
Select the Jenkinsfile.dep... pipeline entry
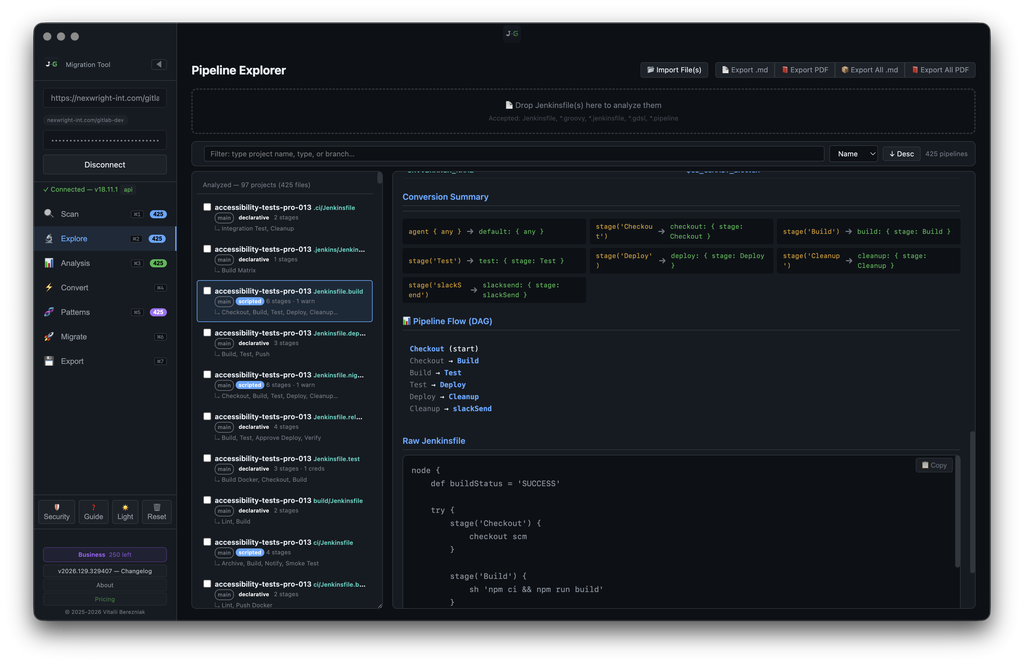285,343
